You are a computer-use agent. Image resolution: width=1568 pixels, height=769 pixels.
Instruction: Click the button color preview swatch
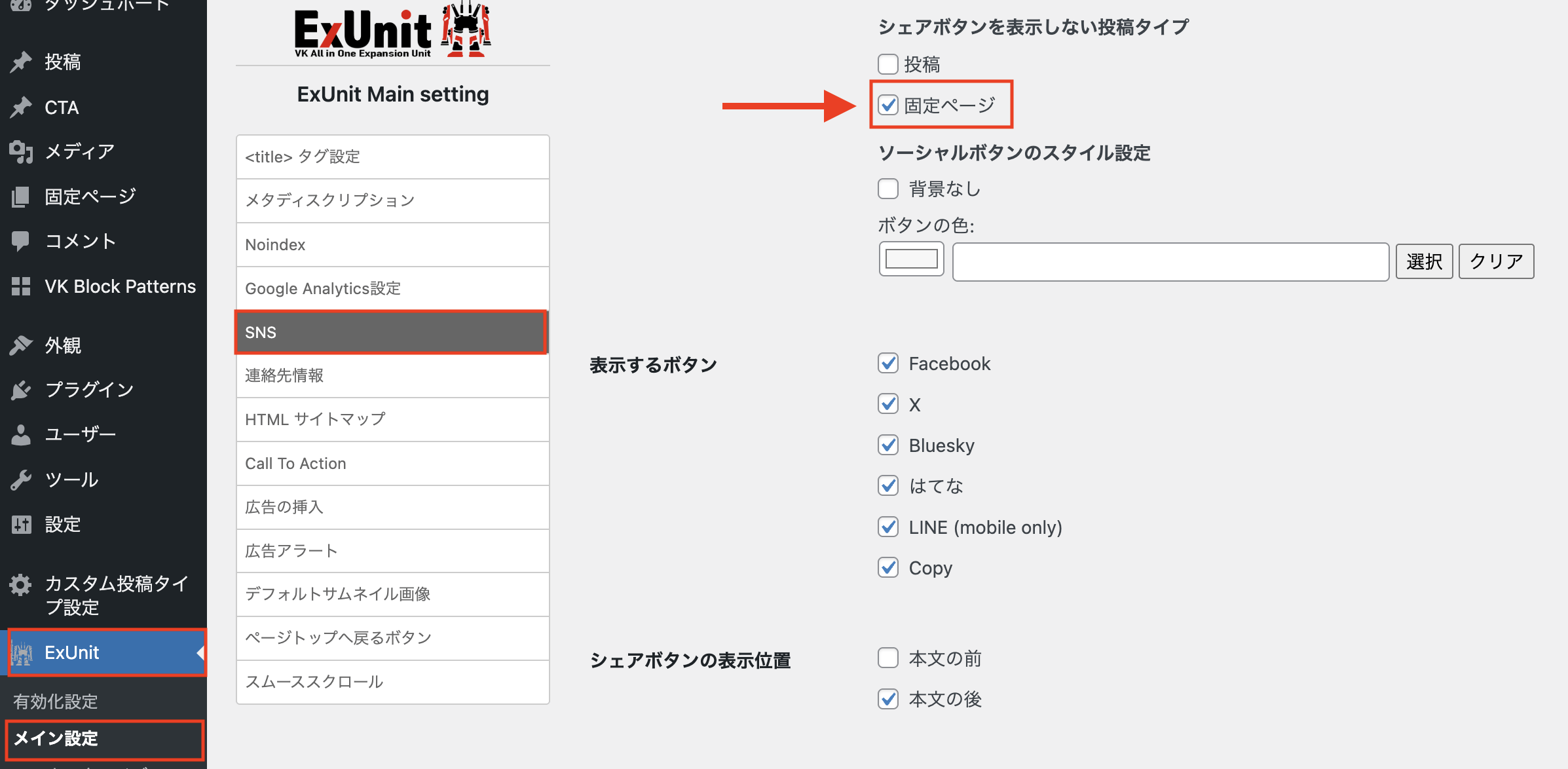point(912,259)
